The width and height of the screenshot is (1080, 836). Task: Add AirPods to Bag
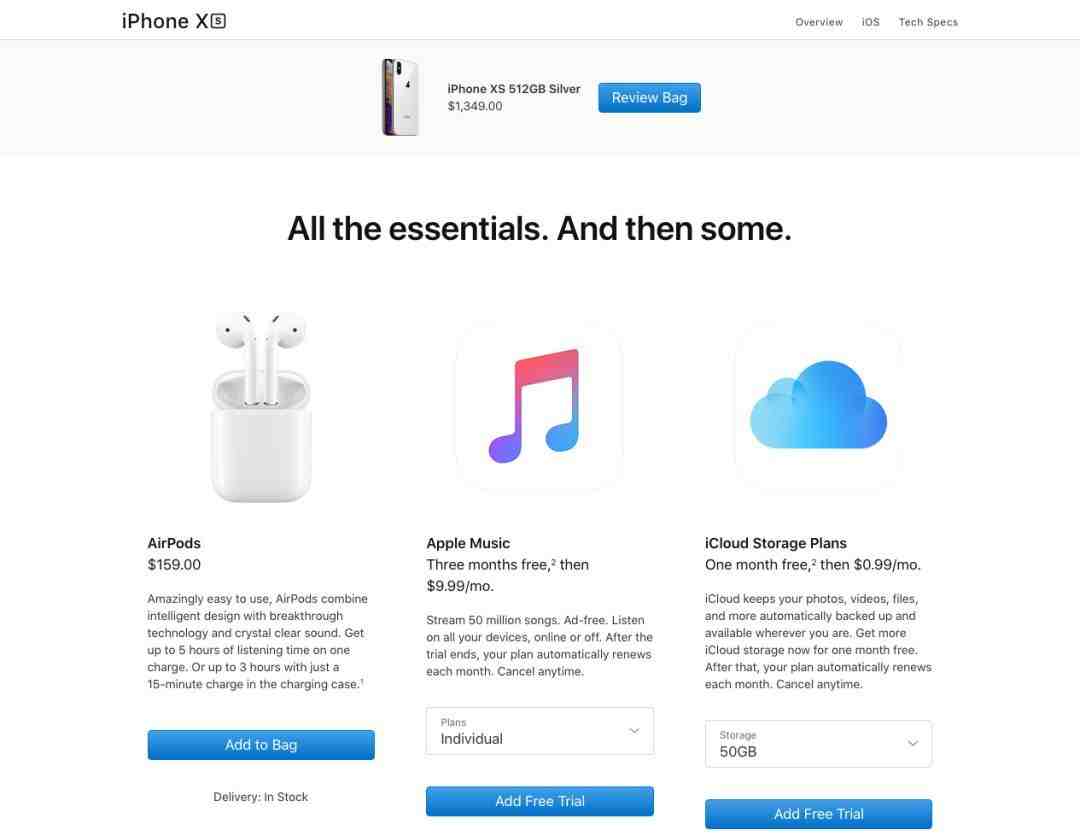261,745
